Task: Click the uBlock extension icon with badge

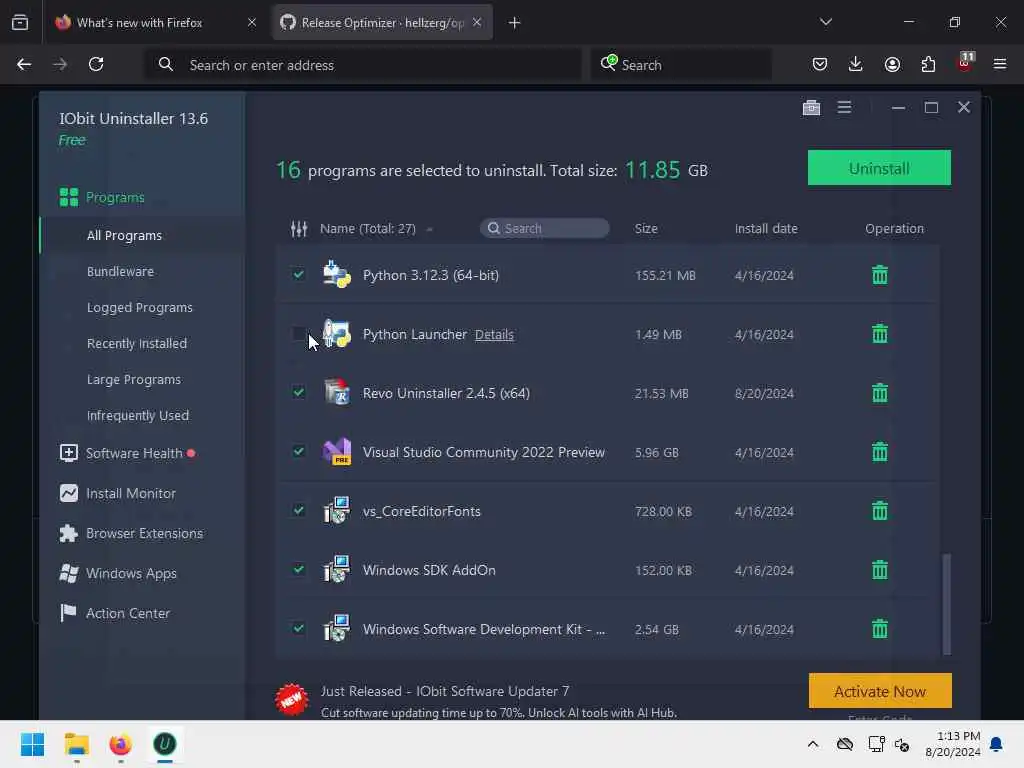Action: coord(965,63)
